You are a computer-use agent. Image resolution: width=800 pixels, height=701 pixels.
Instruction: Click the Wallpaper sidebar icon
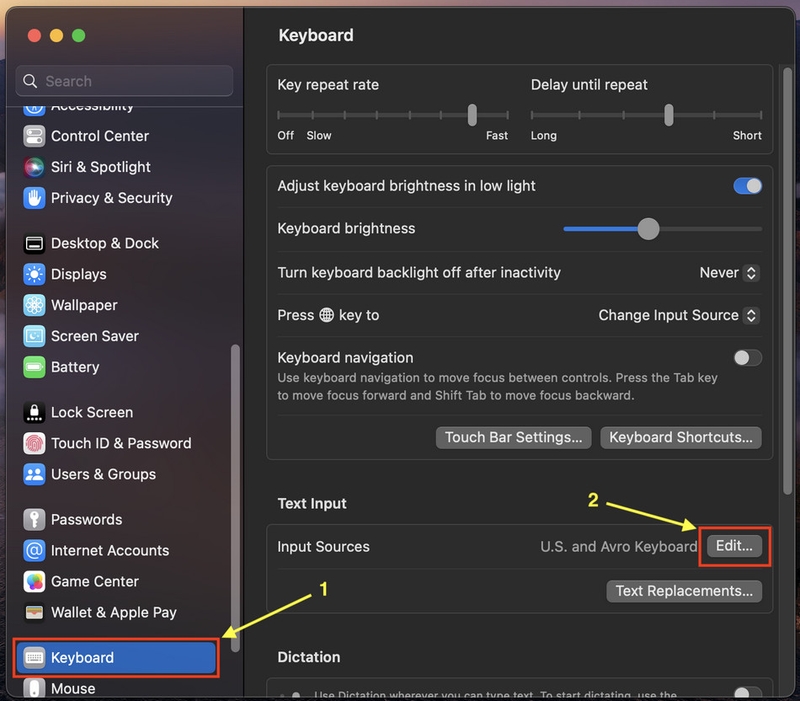tap(35, 305)
